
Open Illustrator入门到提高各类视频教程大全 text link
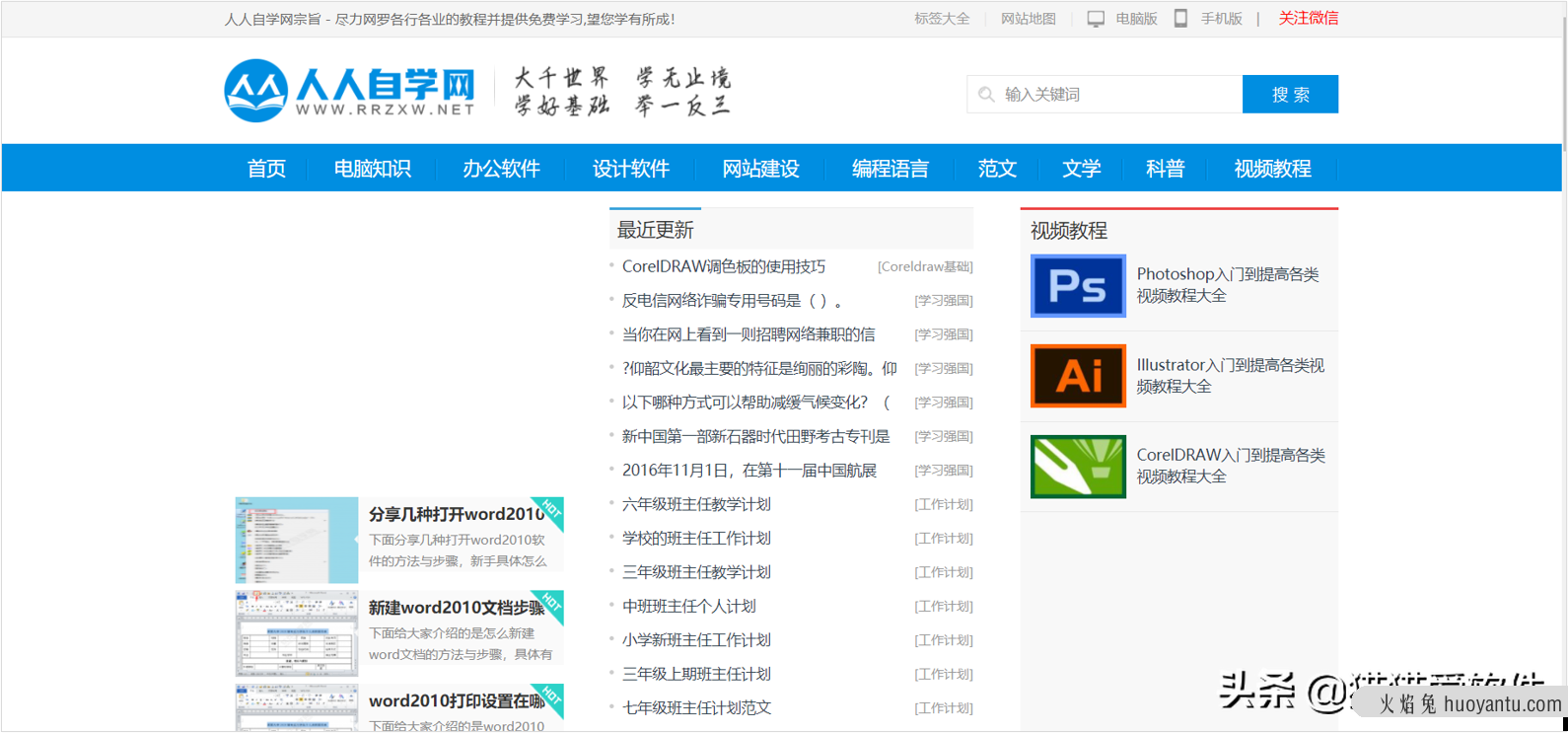click(x=1231, y=376)
